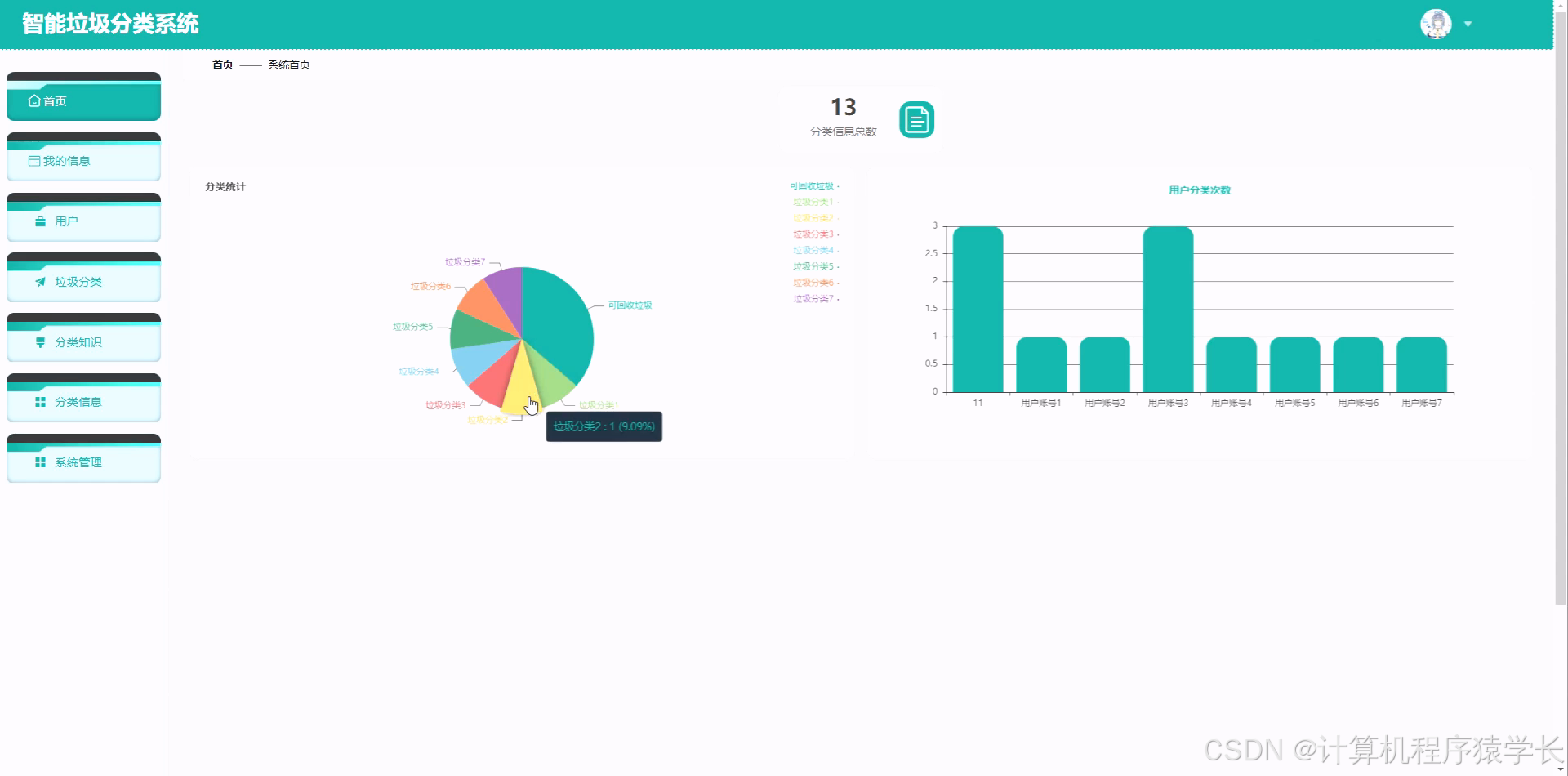Click the brush icon beside 分类知识

coord(40,342)
